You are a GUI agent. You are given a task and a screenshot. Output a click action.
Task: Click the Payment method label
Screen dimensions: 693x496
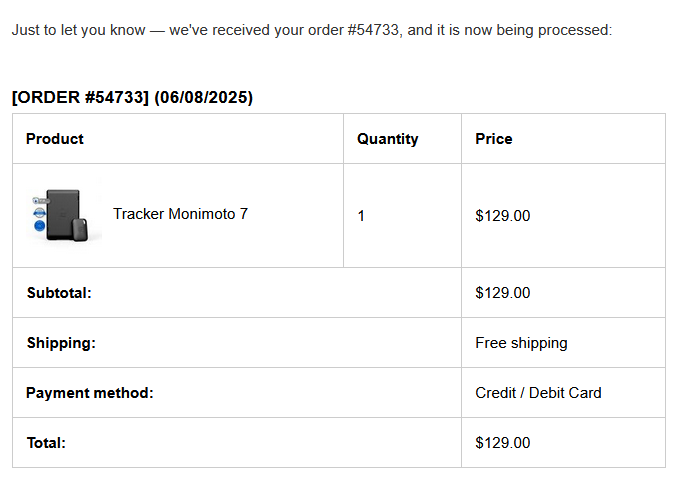pos(90,393)
